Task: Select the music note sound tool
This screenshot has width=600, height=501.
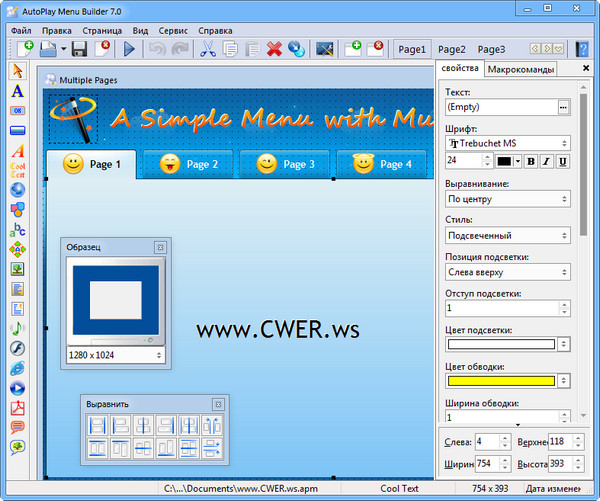Action: point(18,328)
